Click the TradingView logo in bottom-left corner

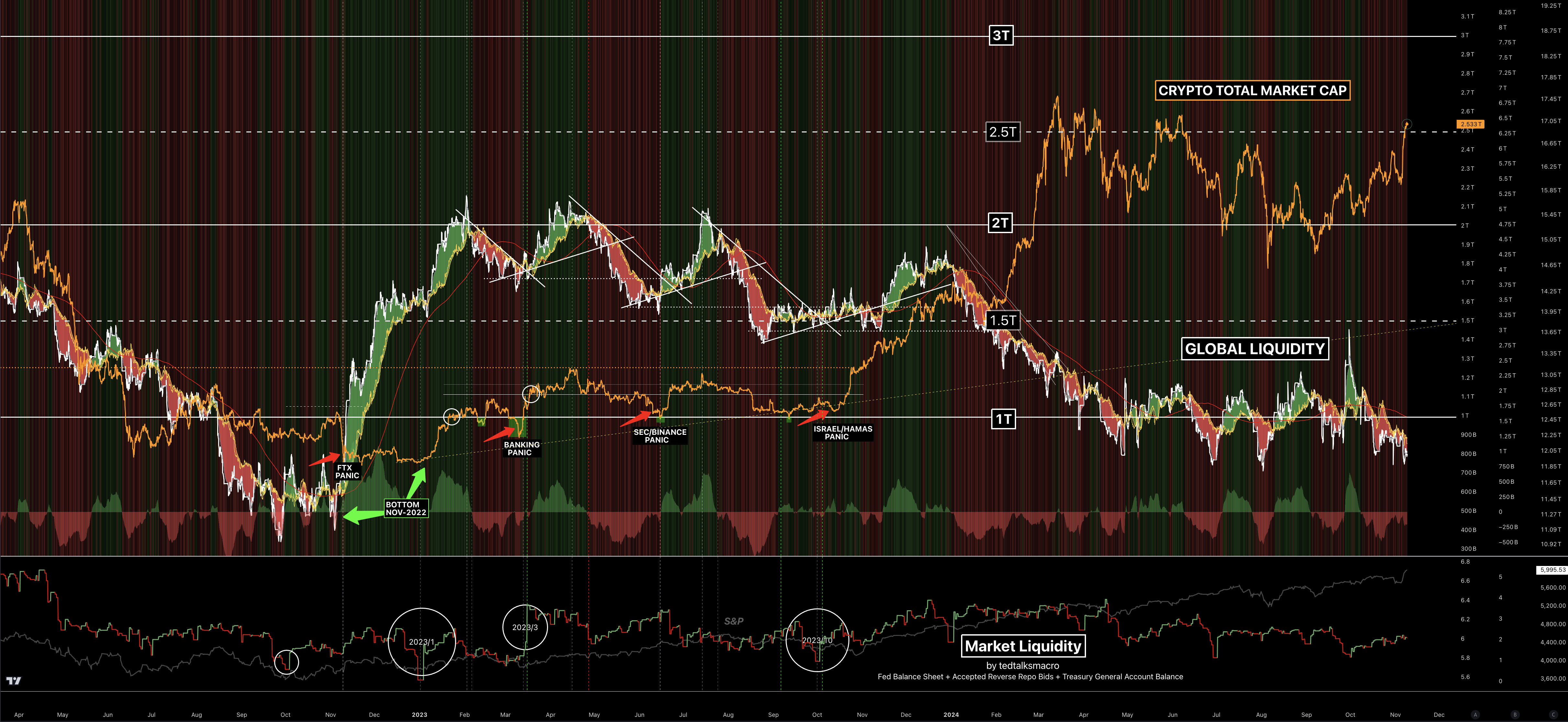(x=13, y=681)
